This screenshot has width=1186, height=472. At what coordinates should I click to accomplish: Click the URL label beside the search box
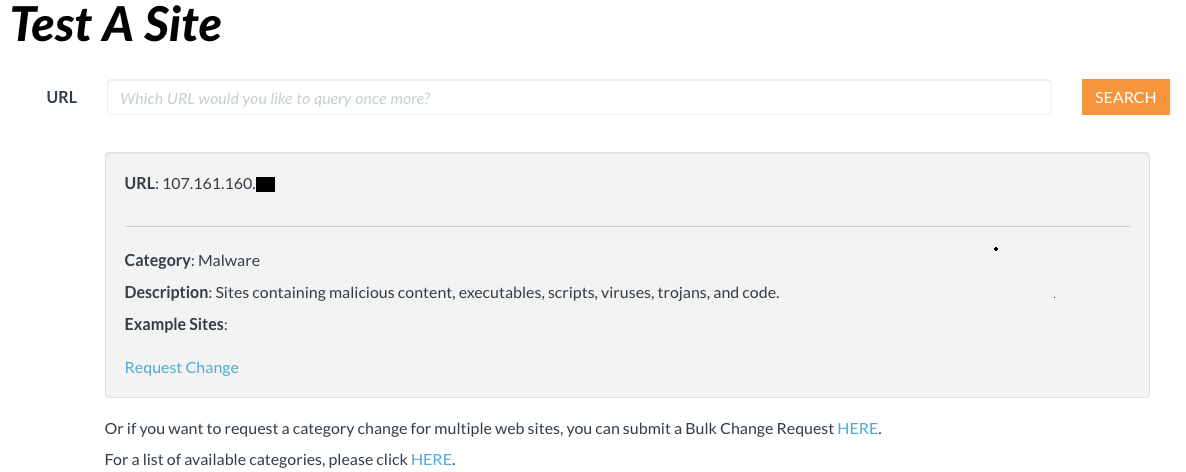pyautogui.click(x=62, y=97)
